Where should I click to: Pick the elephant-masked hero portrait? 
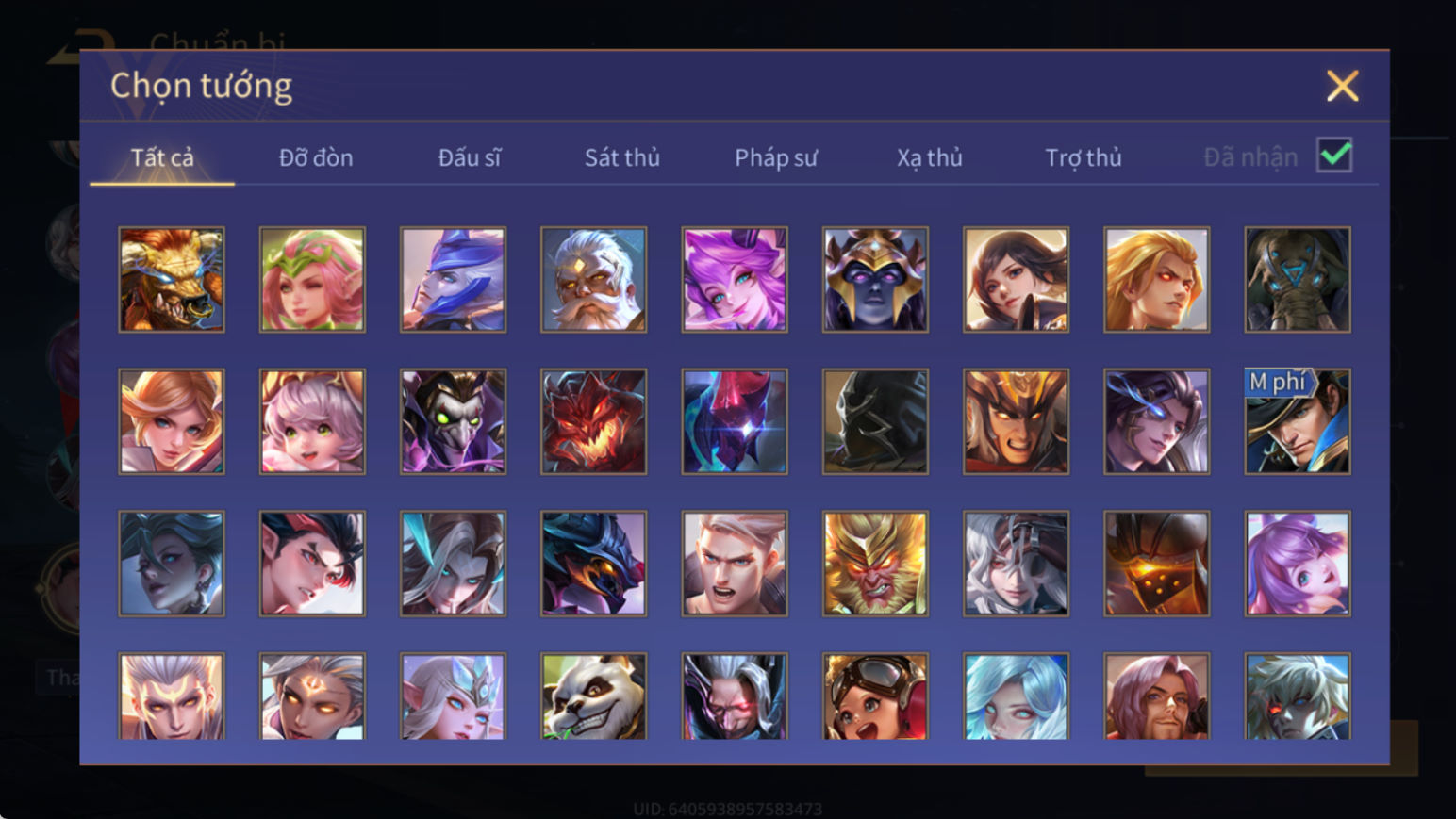point(1298,280)
